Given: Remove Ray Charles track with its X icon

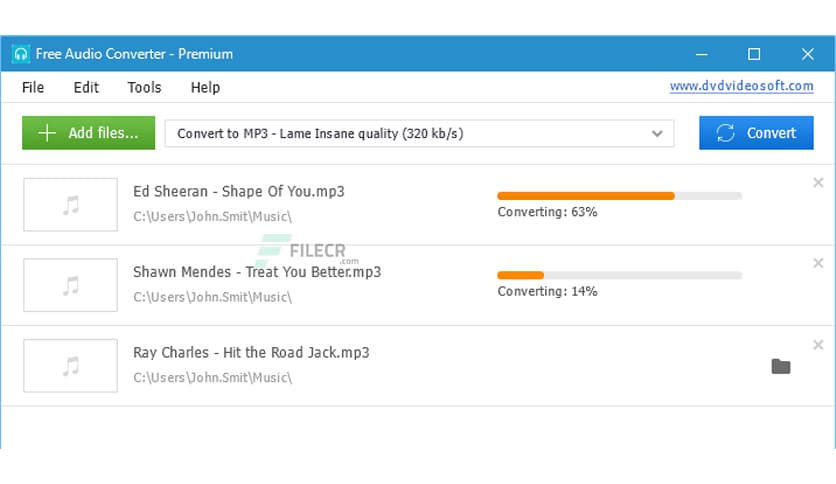Looking at the screenshot, I should click(818, 345).
